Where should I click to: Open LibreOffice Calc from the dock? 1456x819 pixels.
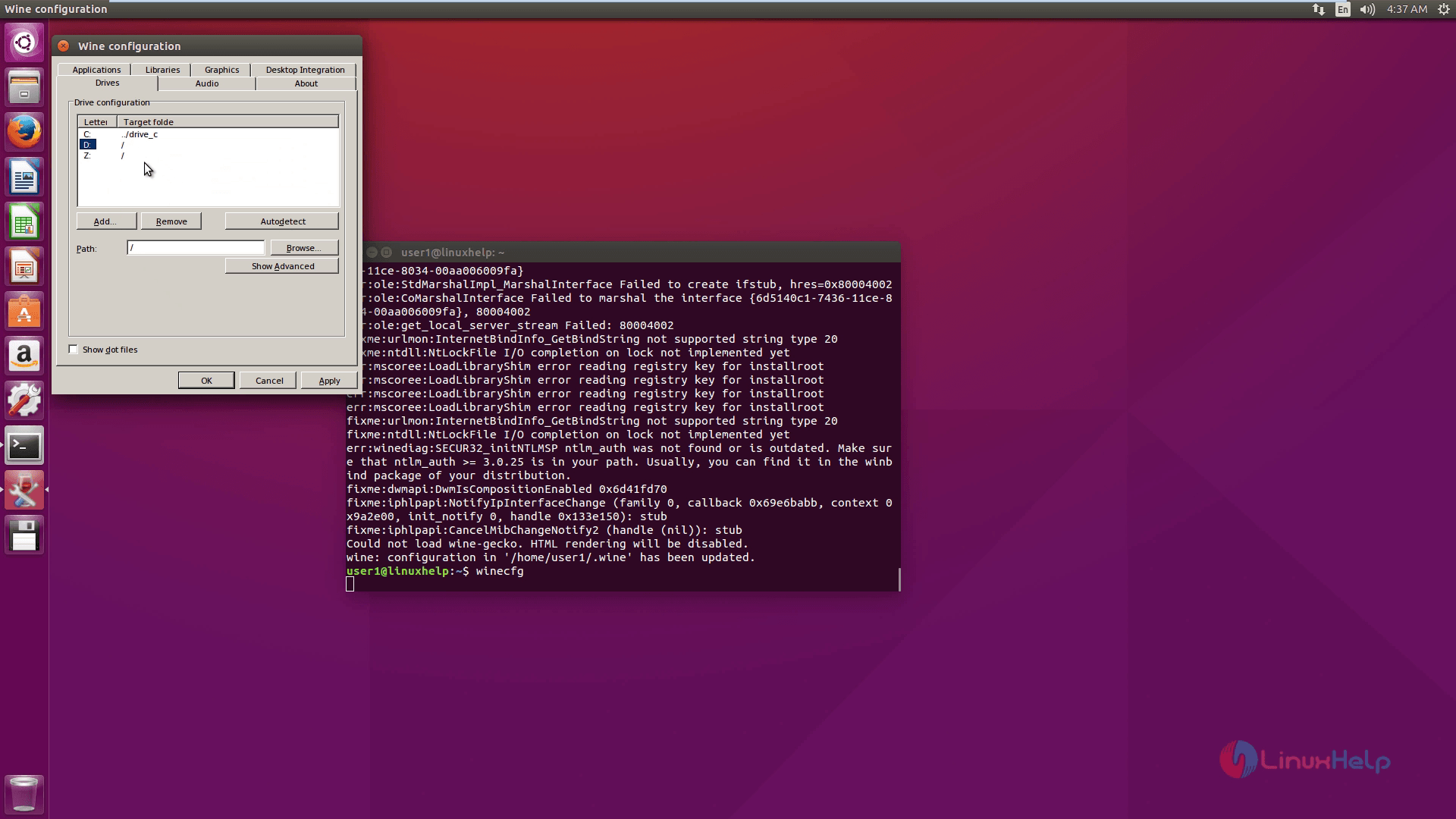click(24, 222)
